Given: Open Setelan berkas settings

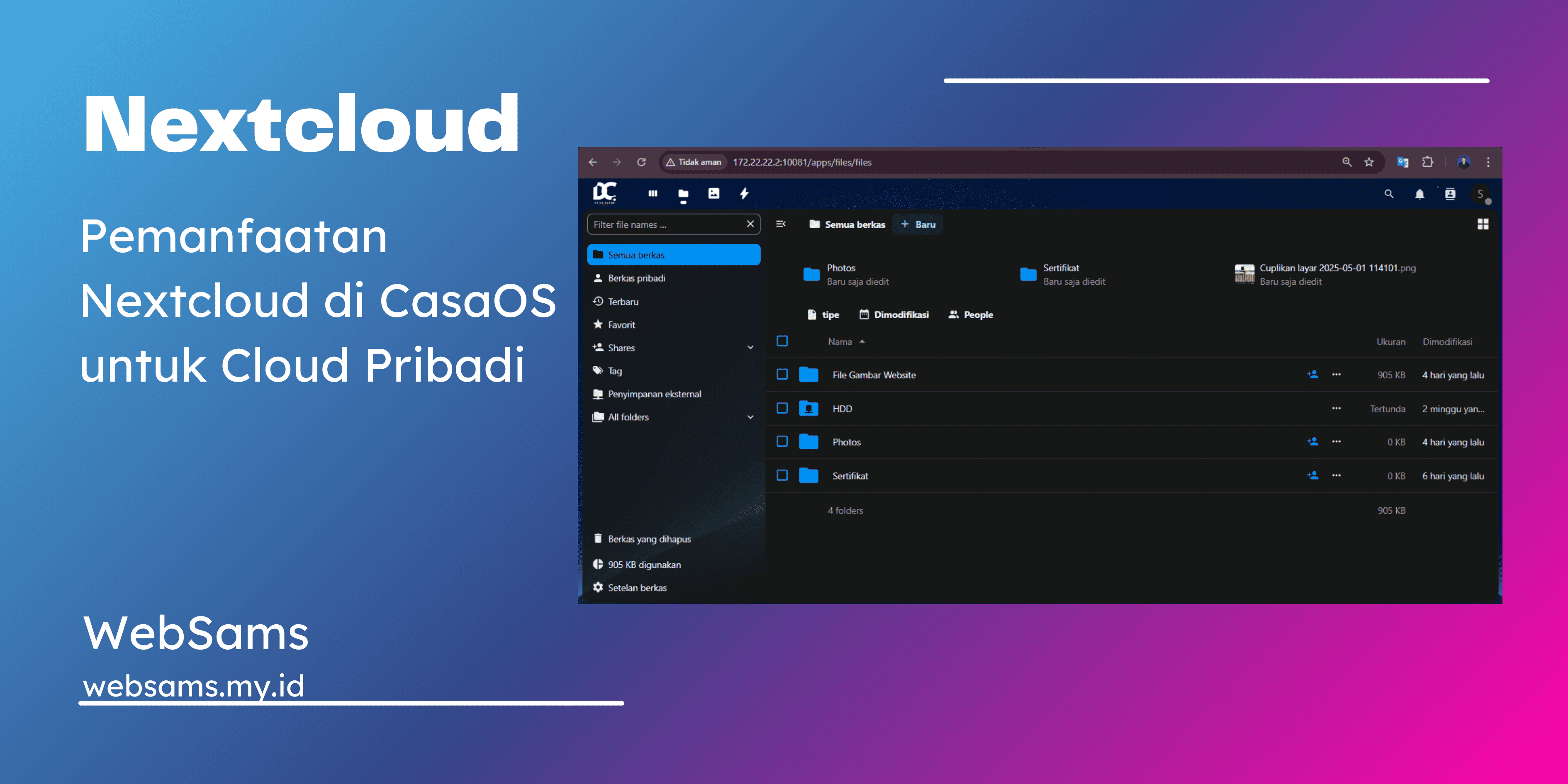Looking at the screenshot, I should coord(673,588).
